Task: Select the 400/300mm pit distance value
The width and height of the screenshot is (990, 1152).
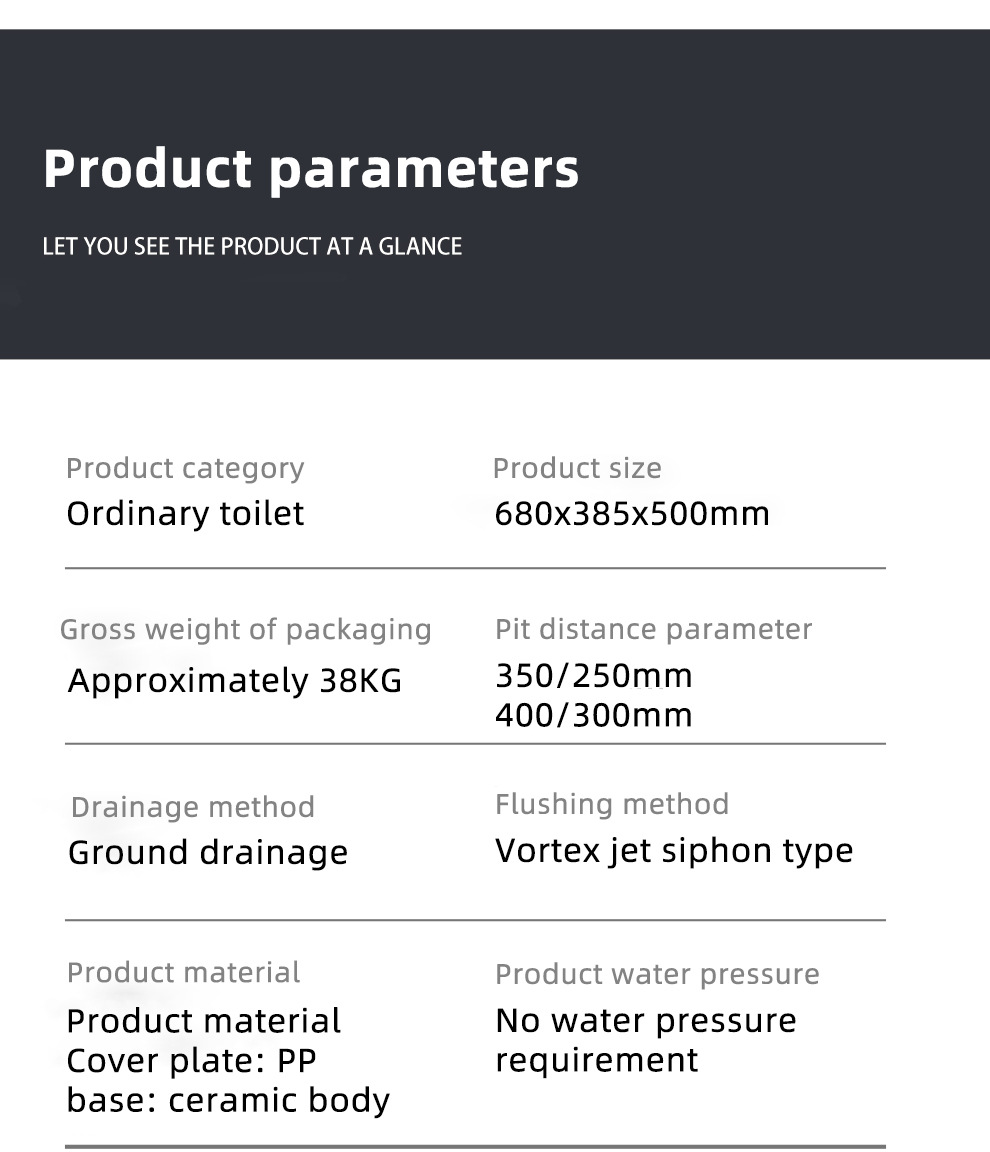Action: (593, 715)
